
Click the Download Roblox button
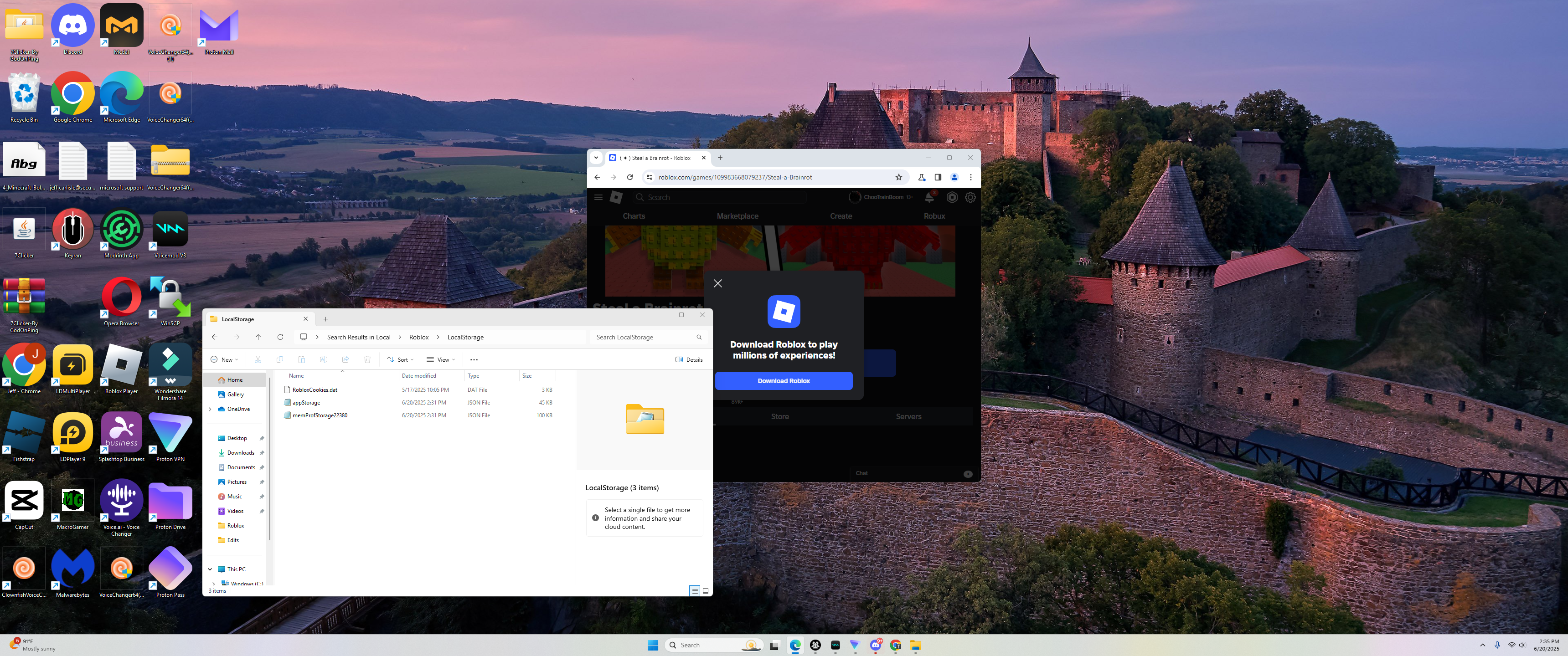click(x=784, y=381)
